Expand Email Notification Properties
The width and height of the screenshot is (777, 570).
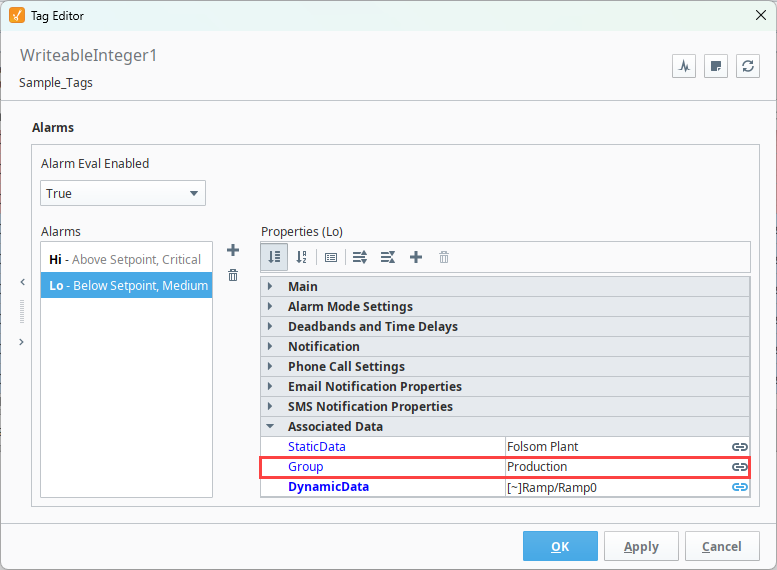pyautogui.click(x=270, y=386)
